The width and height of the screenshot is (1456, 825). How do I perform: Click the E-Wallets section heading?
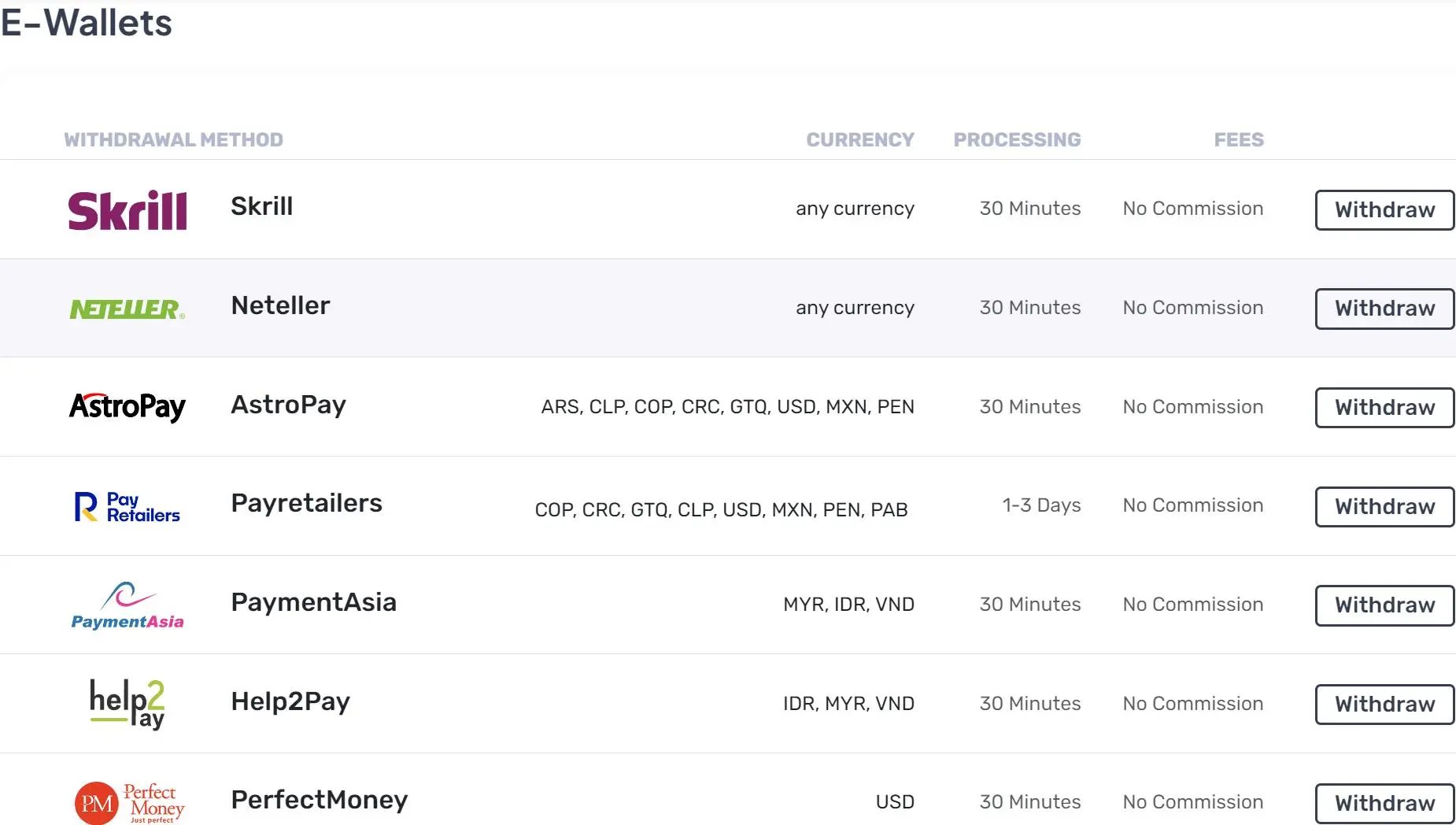coord(87,22)
